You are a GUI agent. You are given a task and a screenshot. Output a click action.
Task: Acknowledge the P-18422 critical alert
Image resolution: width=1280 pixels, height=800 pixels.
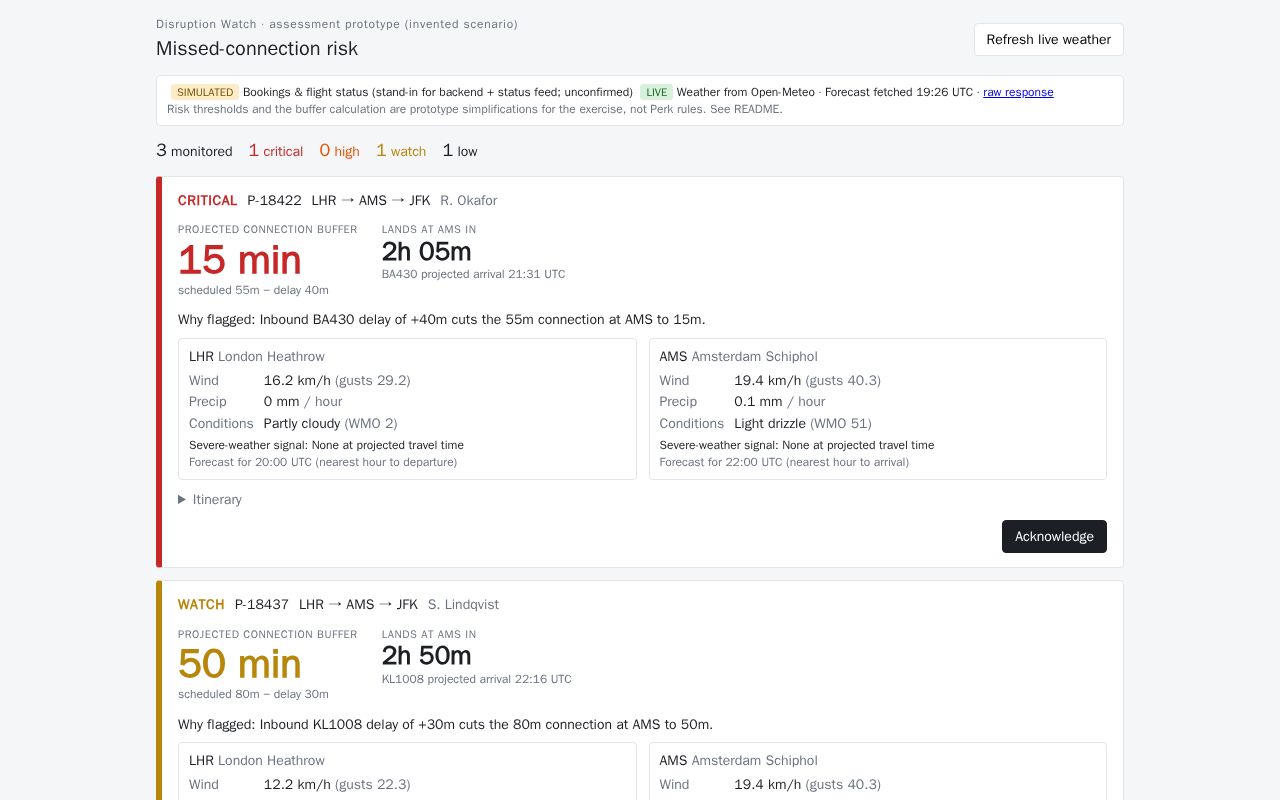tap(1054, 536)
